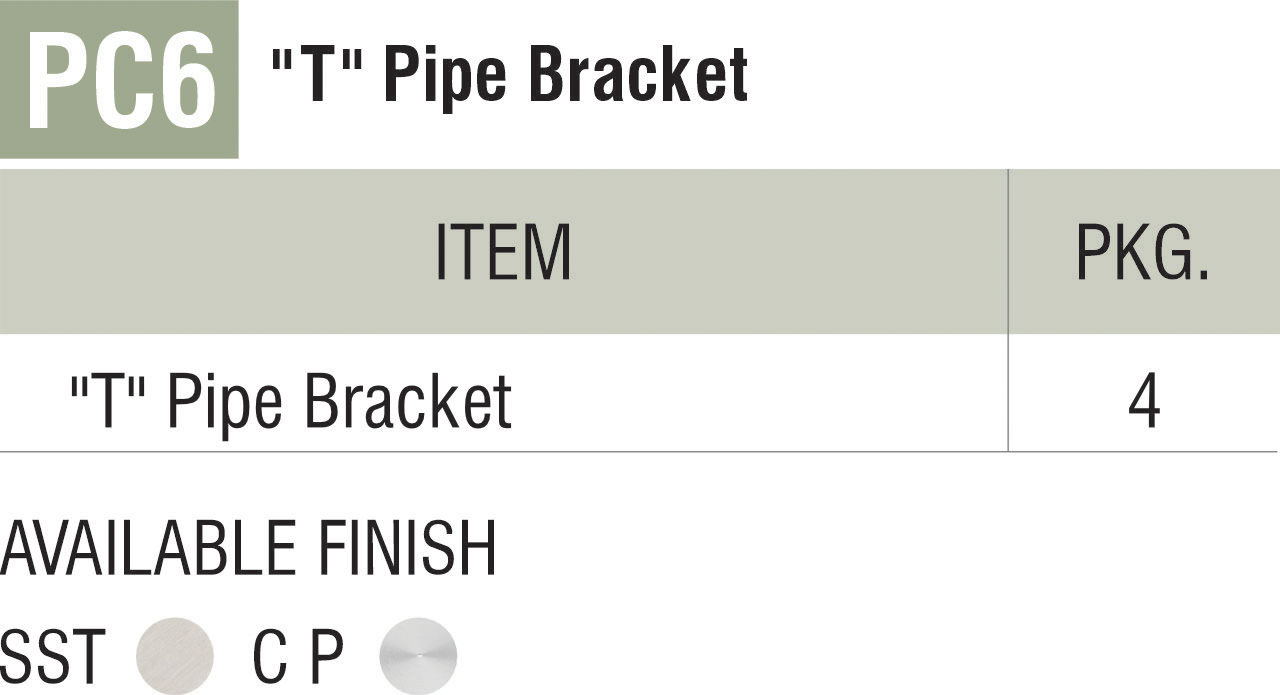Click the AVAILABLE FINISH heading
Screen dimensions: 1280x695
pyautogui.click(x=249, y=549)
